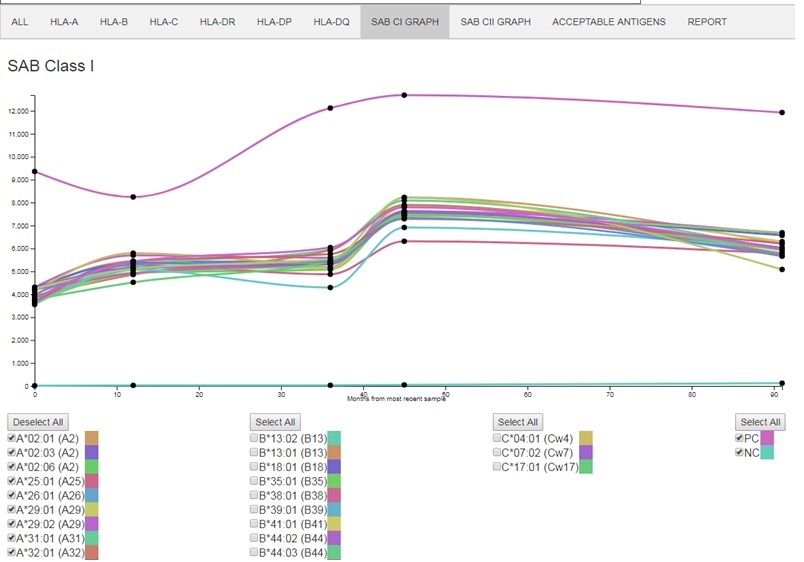This screenshot has height=562, width=804.
Task: Switch to the ALL tab
Action: point(19,22)
